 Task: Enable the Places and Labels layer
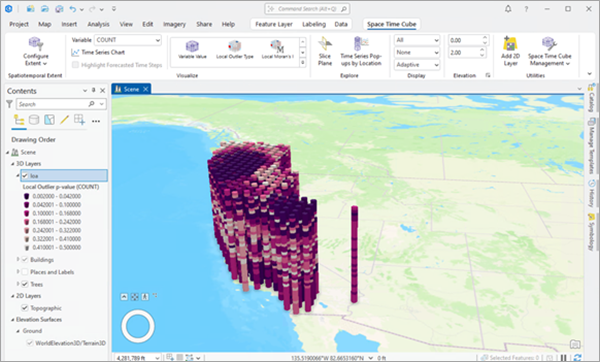tap(25, 272)
